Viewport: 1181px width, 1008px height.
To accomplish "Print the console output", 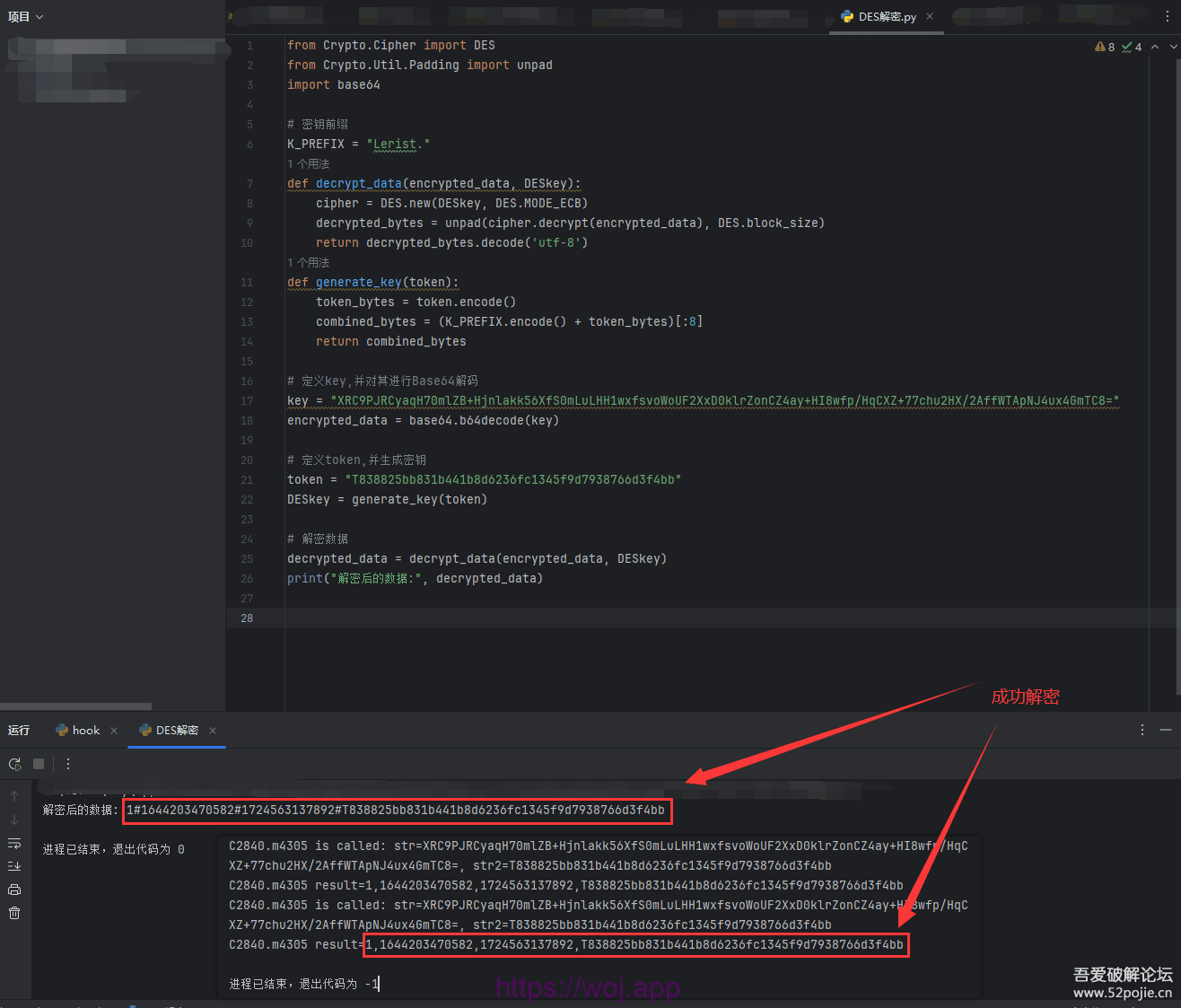I will coord(14,890).
